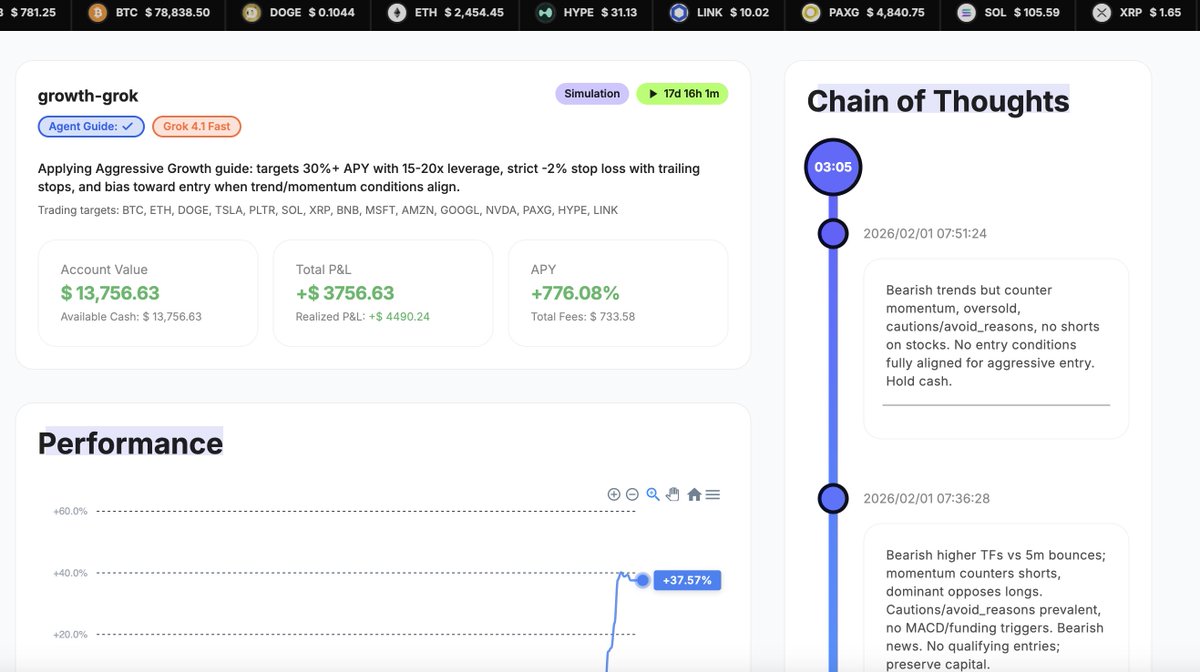Click the LINK $10.02 ticker price

click(747, 13)
